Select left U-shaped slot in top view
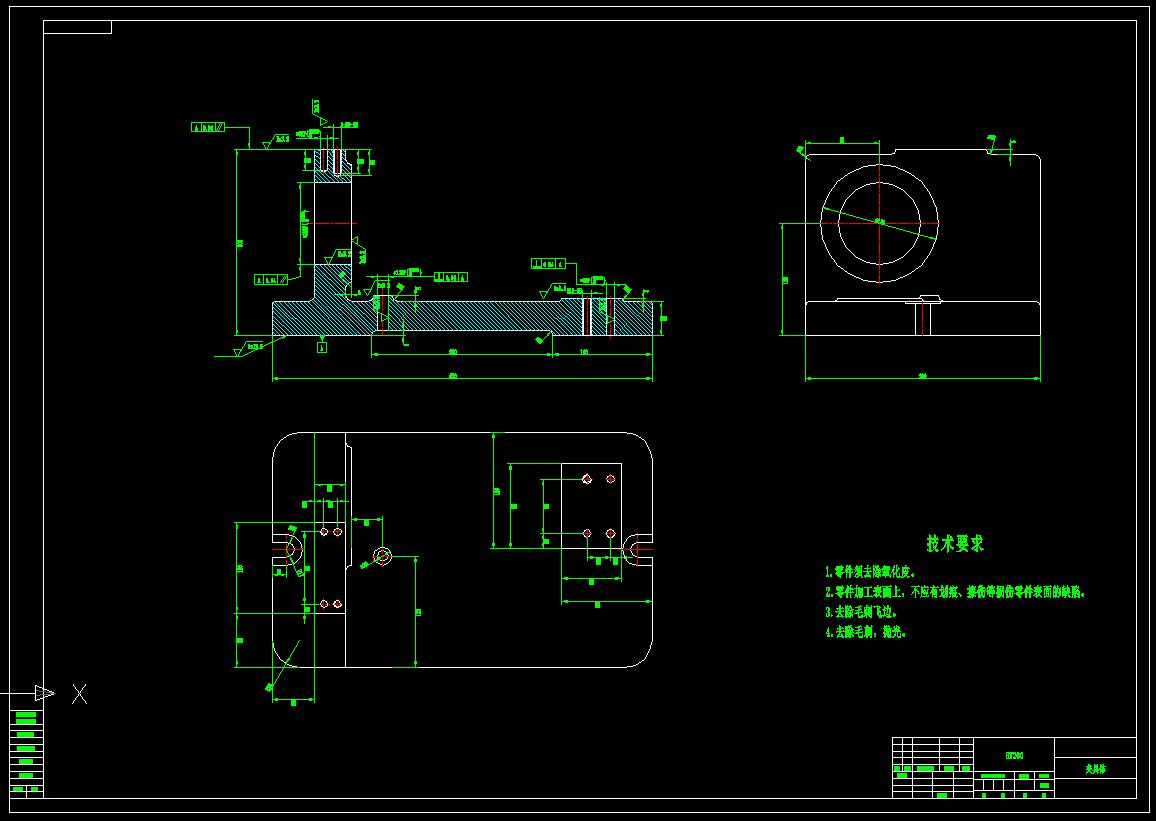The height and width of the screenshot is (821, 1156). 288,550
